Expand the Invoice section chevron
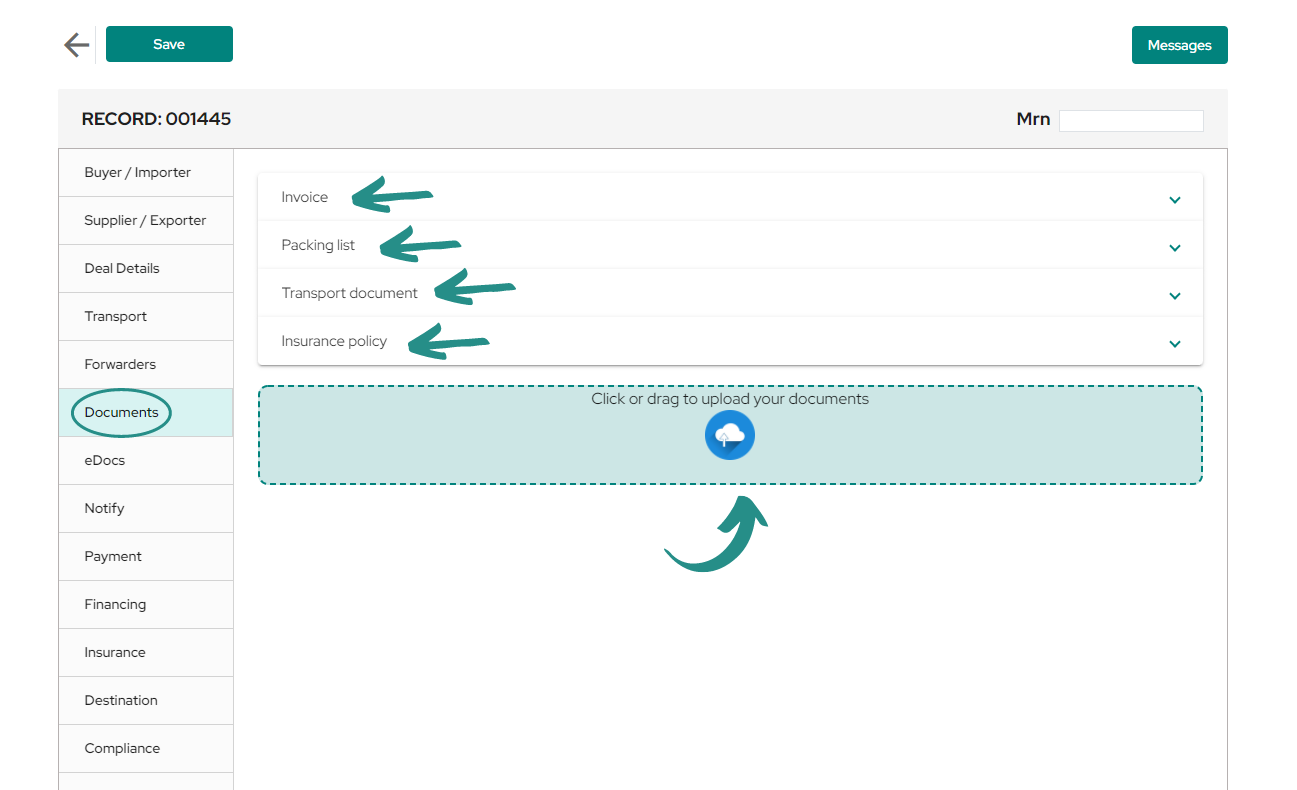The height and width of the screenshot is (790, 1297). point(1175,200)
